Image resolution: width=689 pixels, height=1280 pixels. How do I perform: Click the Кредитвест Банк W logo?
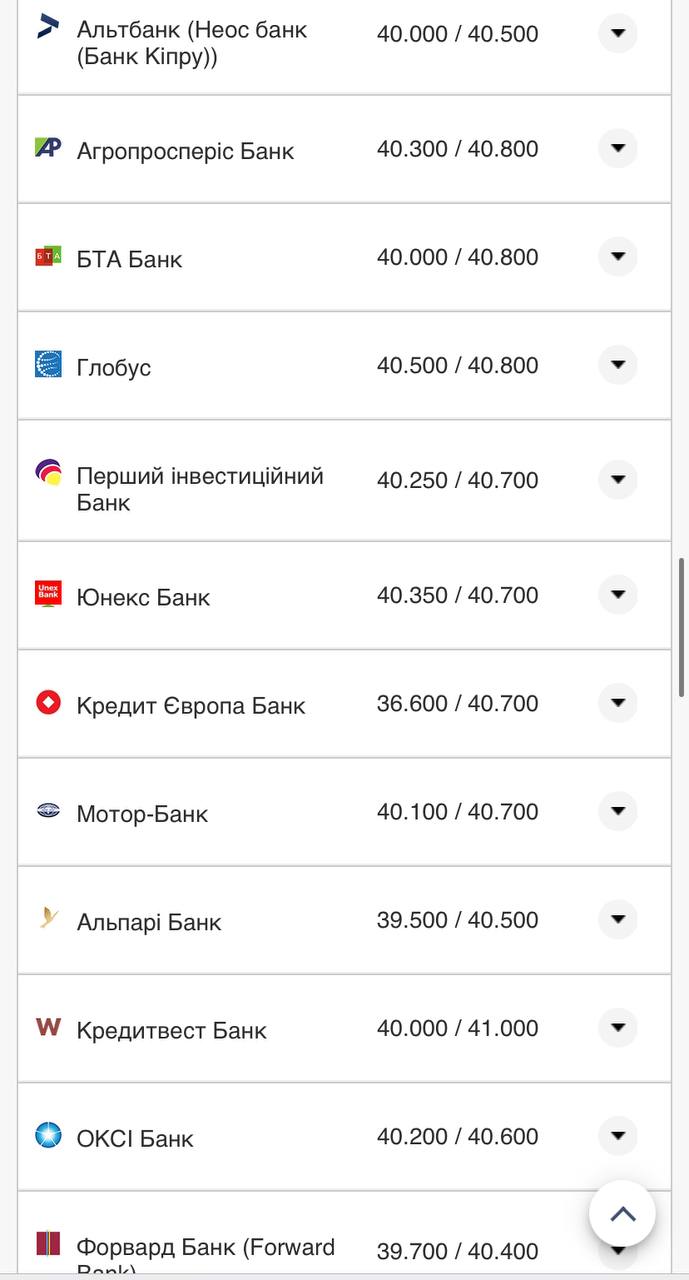(x=48, y=1027)
